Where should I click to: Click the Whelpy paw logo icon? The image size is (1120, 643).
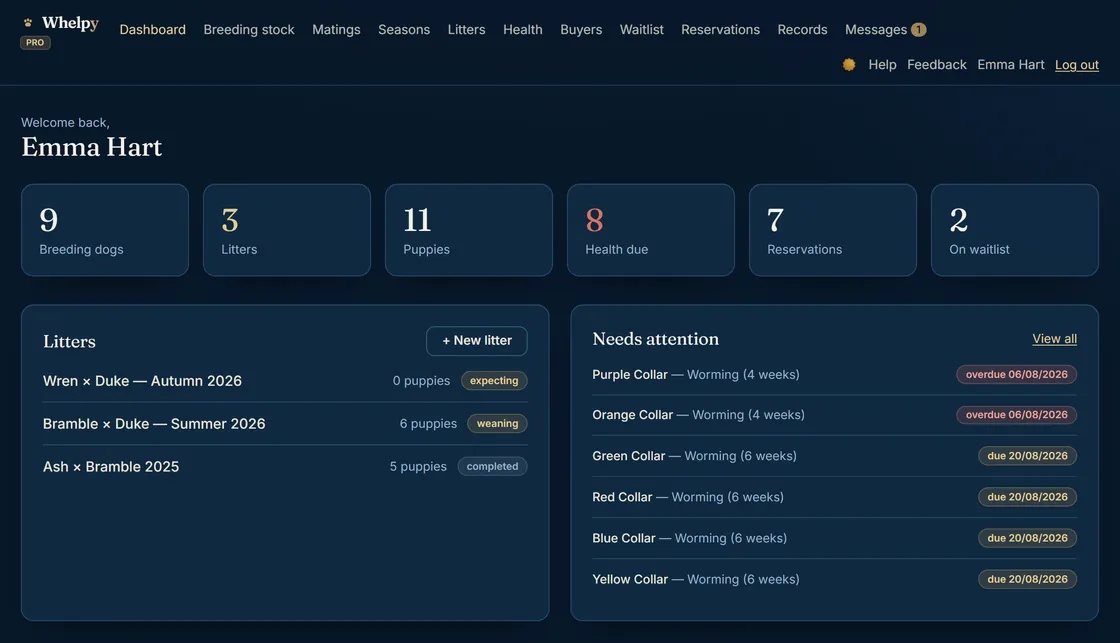pyautogui.click(x=28, y=23)
